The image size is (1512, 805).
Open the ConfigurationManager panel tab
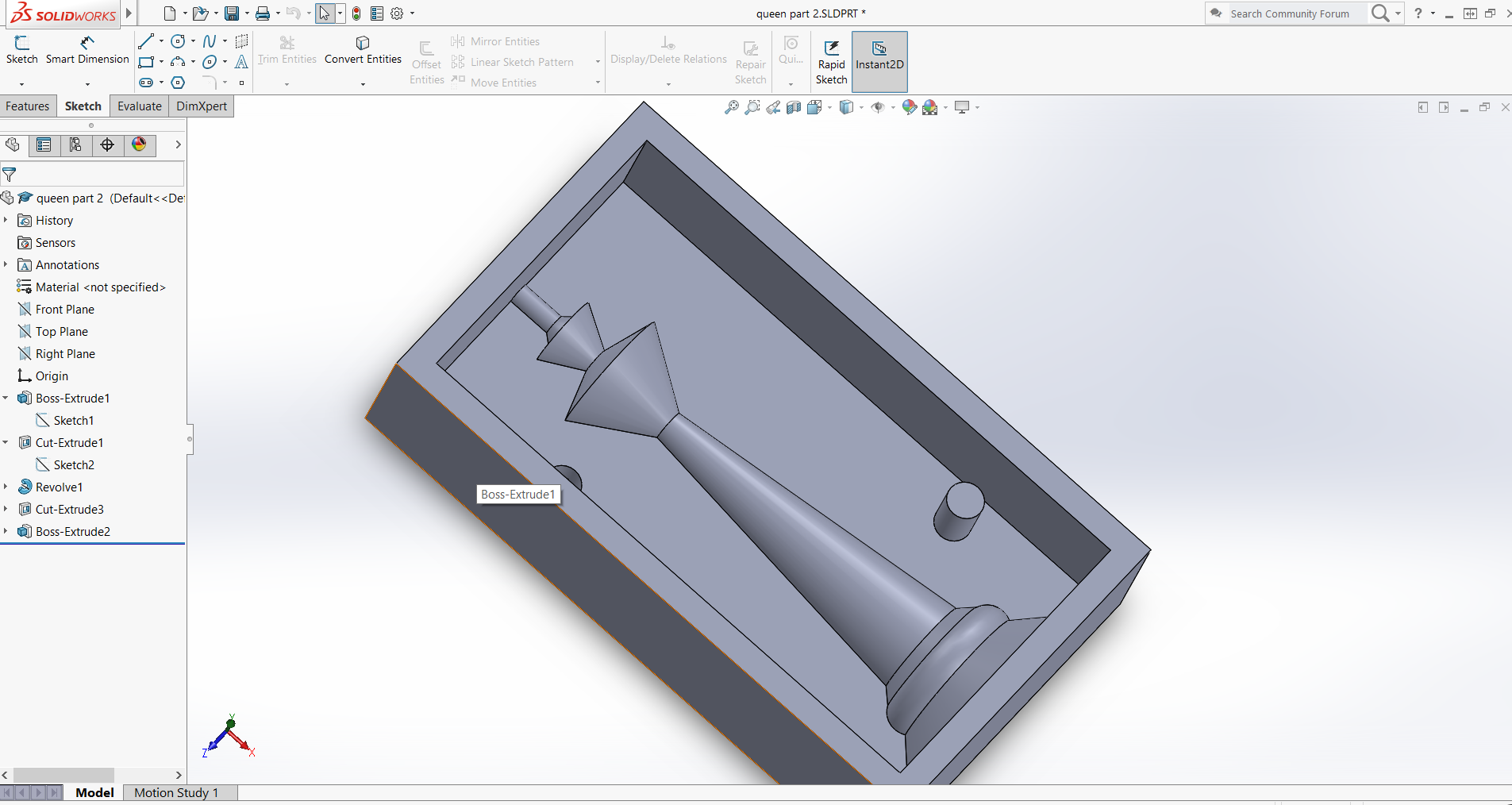(75, 144)
